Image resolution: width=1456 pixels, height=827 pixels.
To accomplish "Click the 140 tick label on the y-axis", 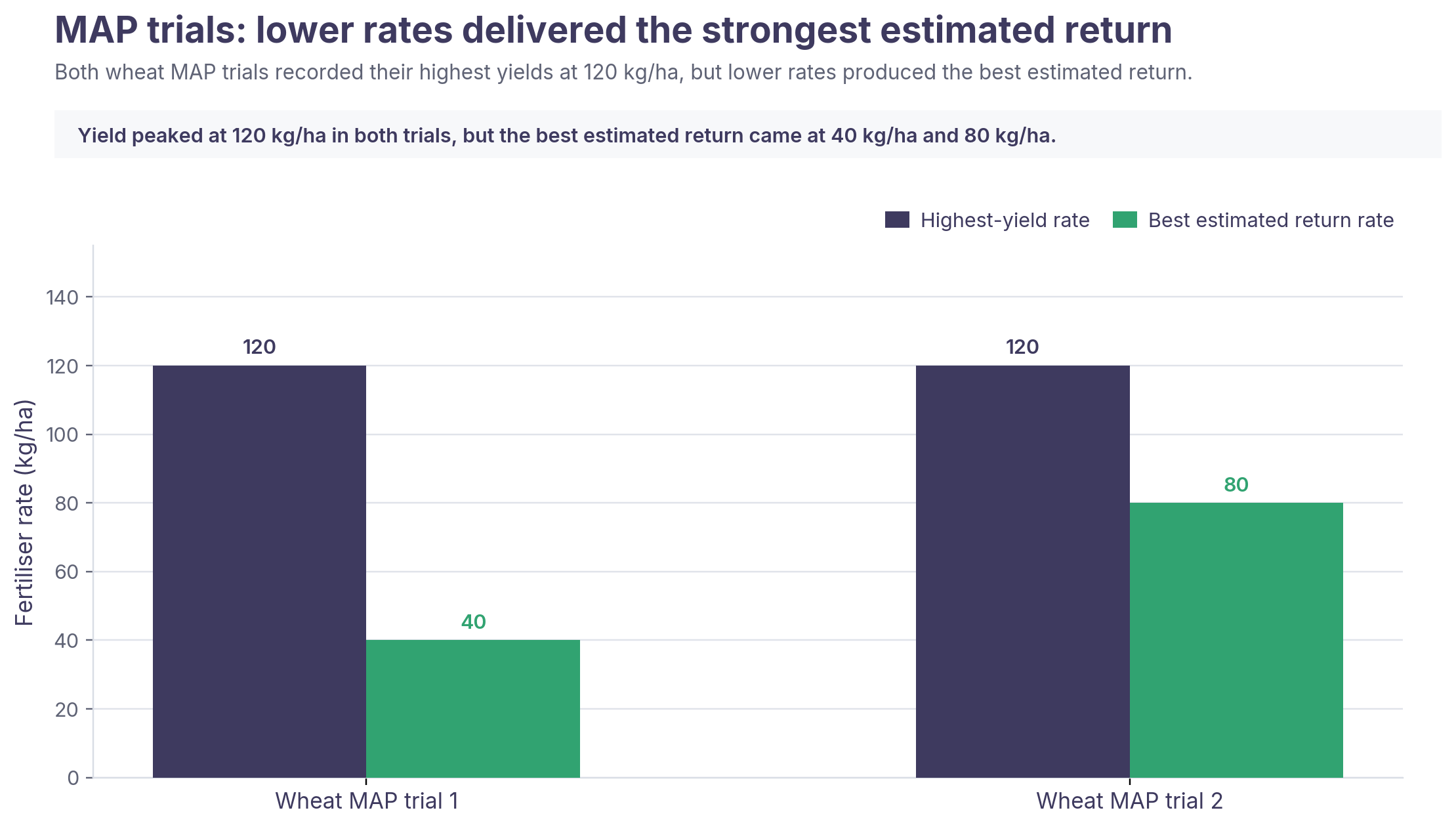I will pyautogui.click(x=62, y=297).
